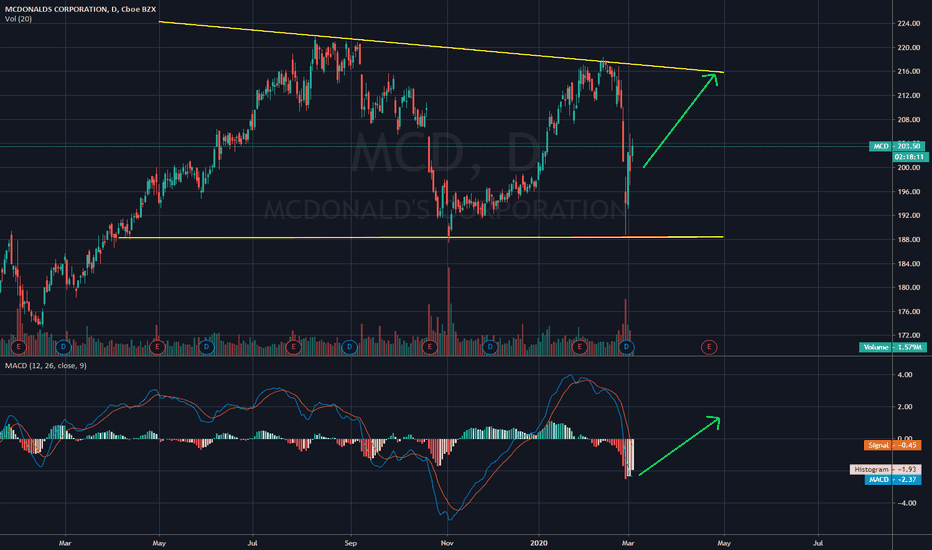Click the yellow descending resistance trendline
Image resolution: width=932 pixels, height=550 pixels.
pos(441,47)
